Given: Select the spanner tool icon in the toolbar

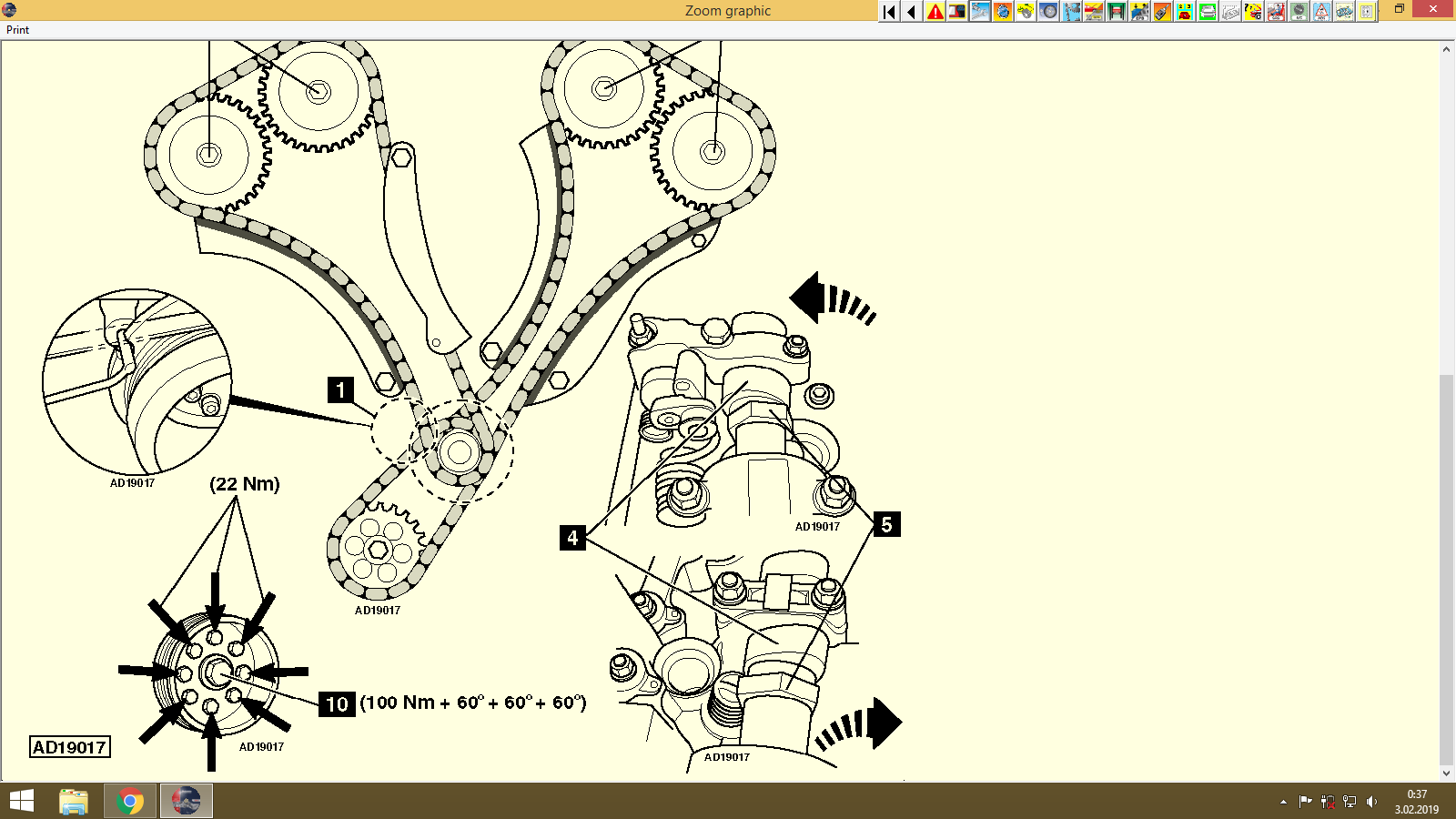Looking at the screenshot, I should coord(979,13).
